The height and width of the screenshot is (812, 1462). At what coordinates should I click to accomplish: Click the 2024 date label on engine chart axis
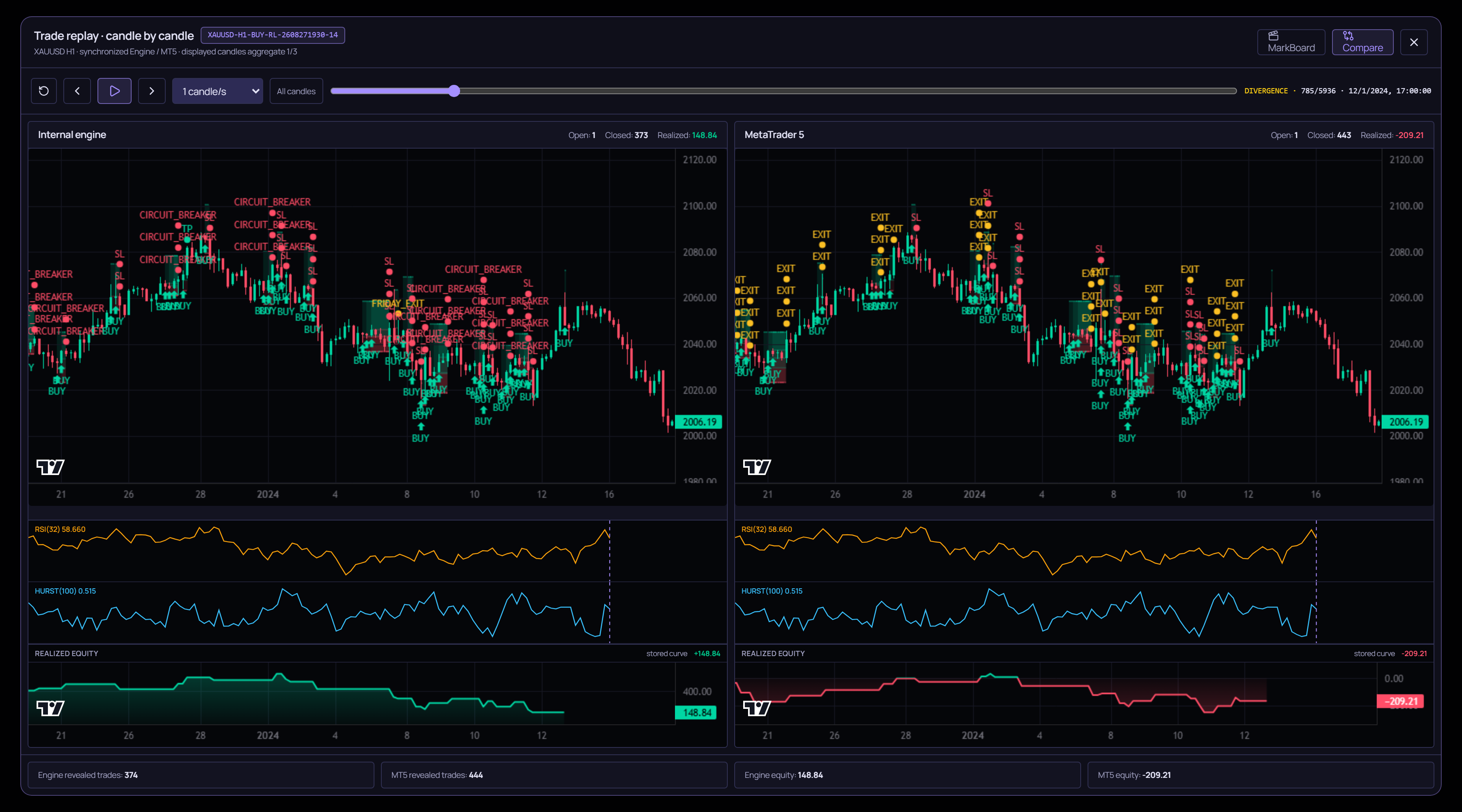[x=268, y=494]
